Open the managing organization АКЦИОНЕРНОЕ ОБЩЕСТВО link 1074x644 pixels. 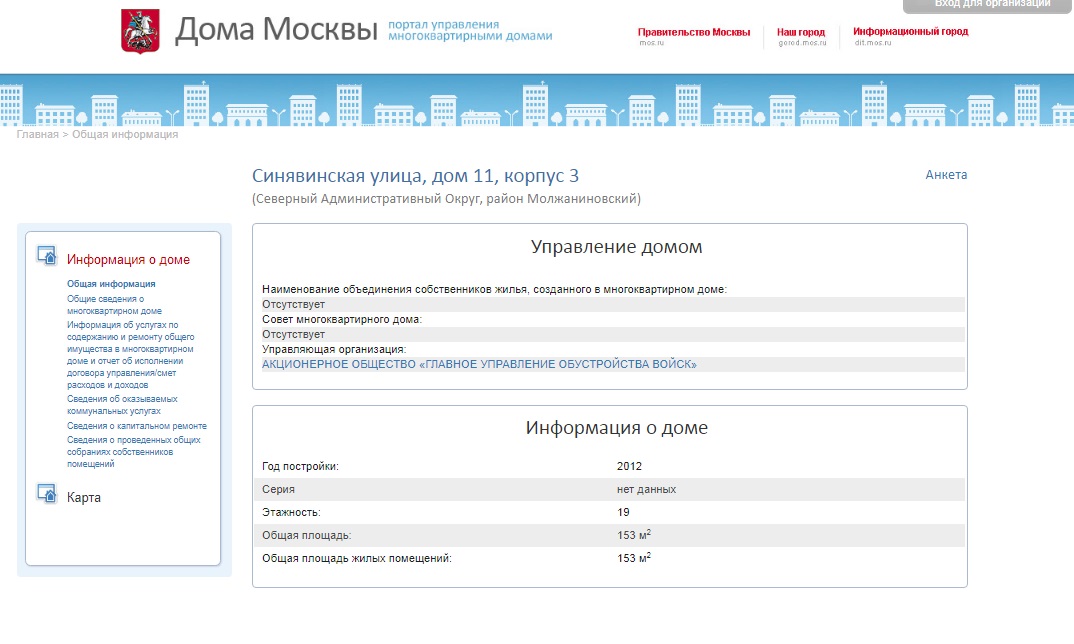pos(479,364)
